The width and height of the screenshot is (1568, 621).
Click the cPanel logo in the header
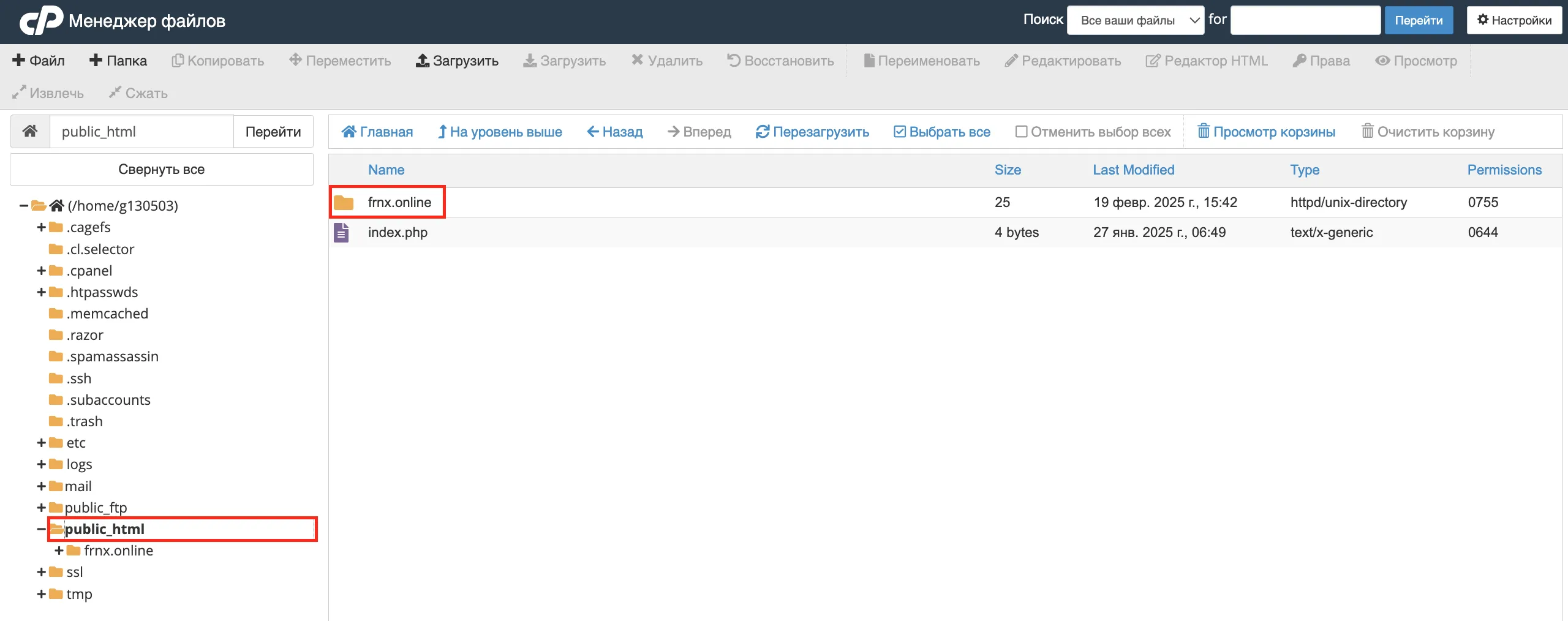[x=41, y=20]
